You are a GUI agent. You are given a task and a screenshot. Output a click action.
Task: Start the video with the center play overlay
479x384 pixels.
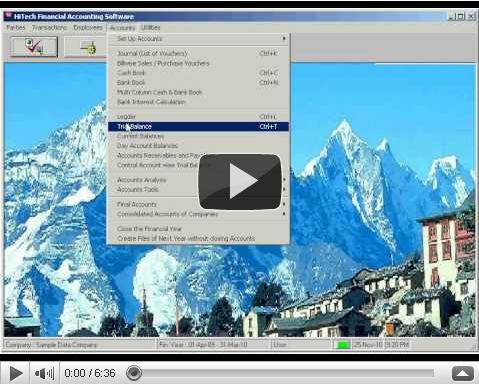240,182
